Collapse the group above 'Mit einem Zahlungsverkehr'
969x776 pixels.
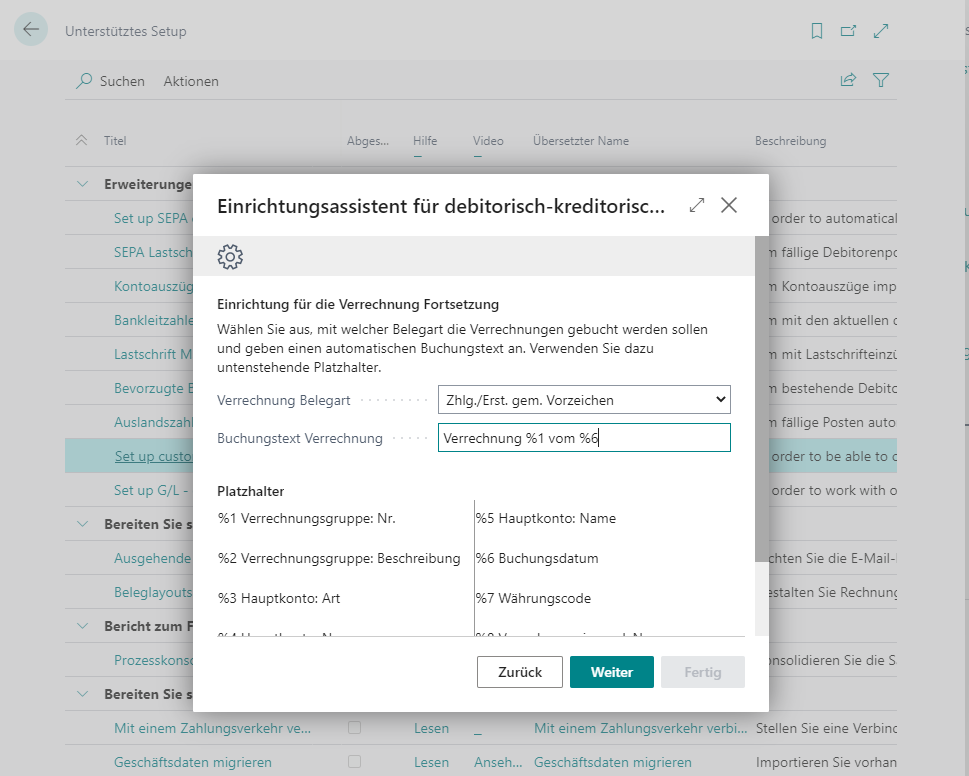click(82, 694)
